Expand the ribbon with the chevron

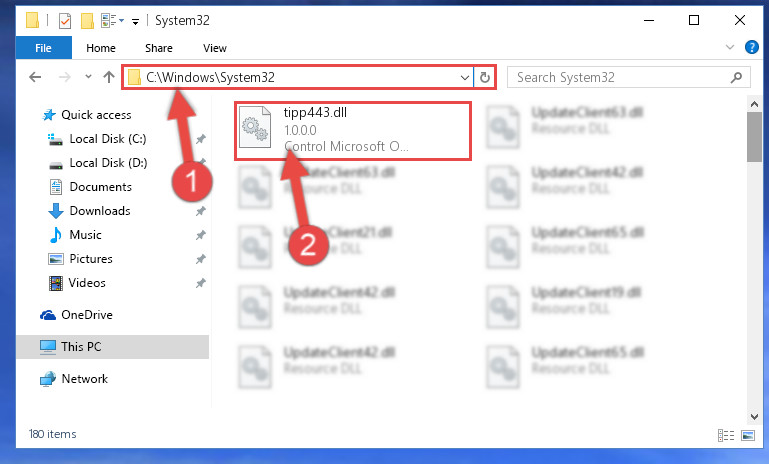(730, 47)
